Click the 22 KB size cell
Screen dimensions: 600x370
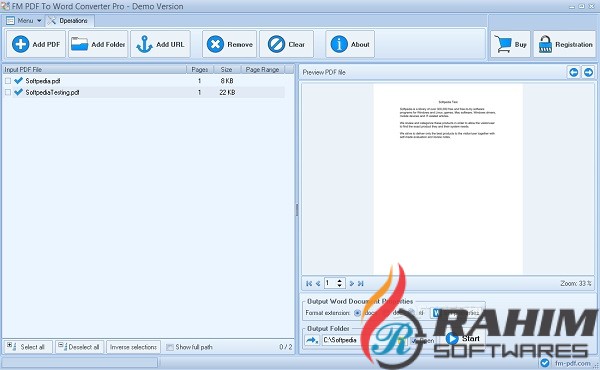click(227, 92)
